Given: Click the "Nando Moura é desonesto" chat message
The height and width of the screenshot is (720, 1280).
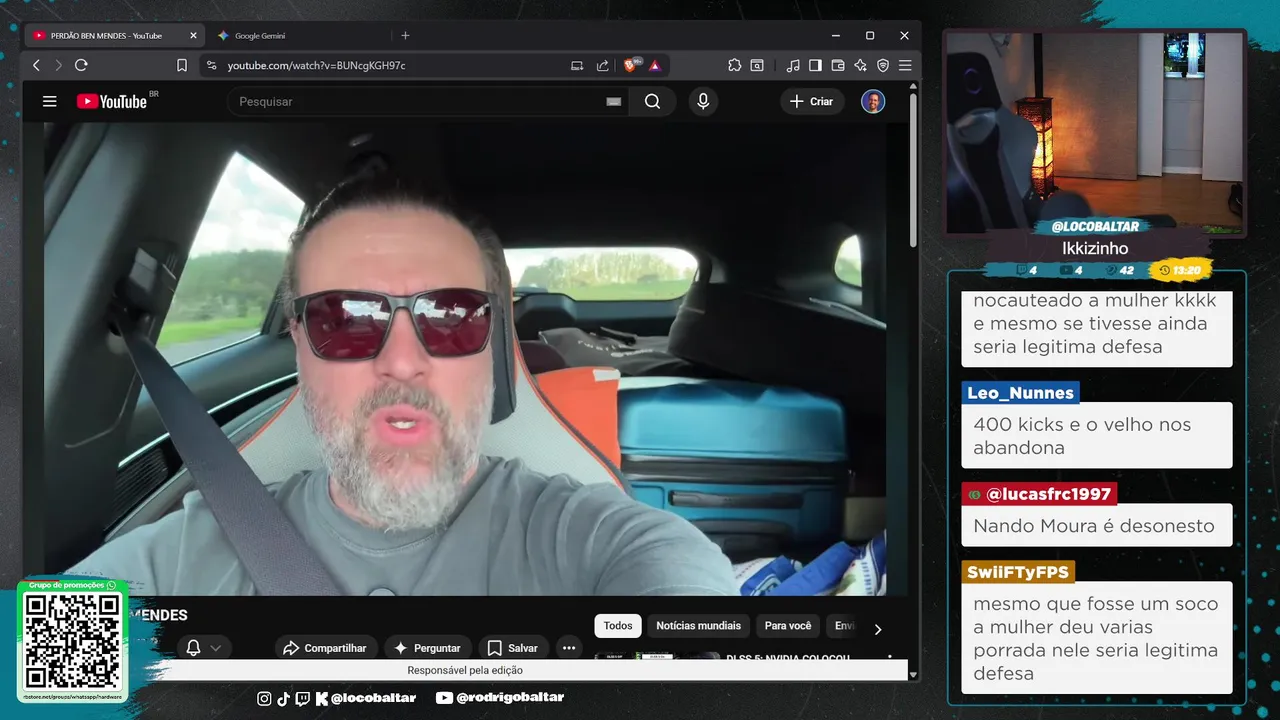Looking at the screenshot, I should click(x=1095, y=525).
